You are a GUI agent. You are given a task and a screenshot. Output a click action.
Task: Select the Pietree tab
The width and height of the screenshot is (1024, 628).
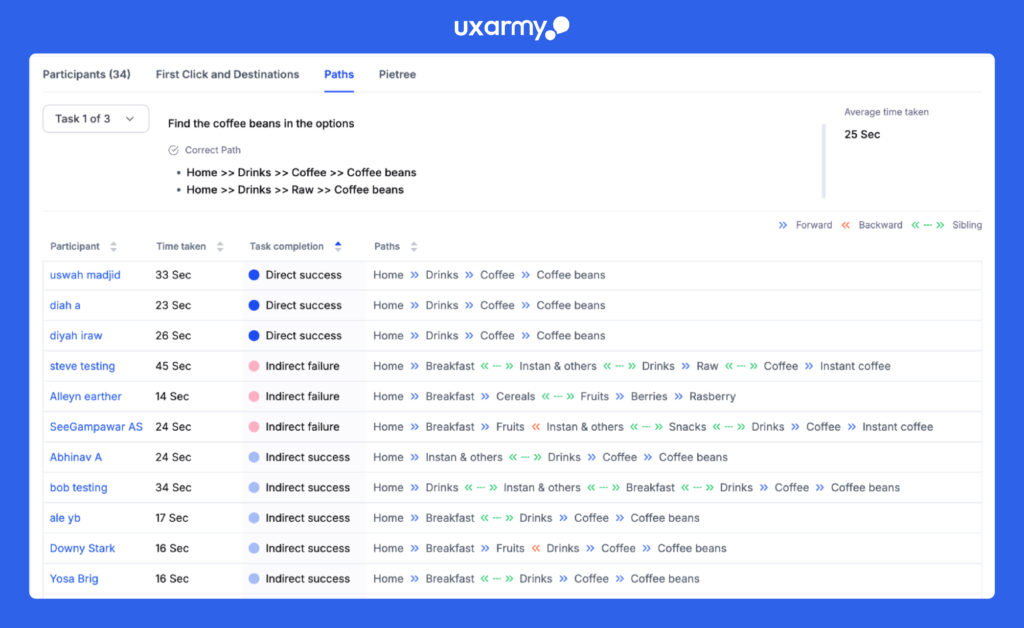click(397, 74)
